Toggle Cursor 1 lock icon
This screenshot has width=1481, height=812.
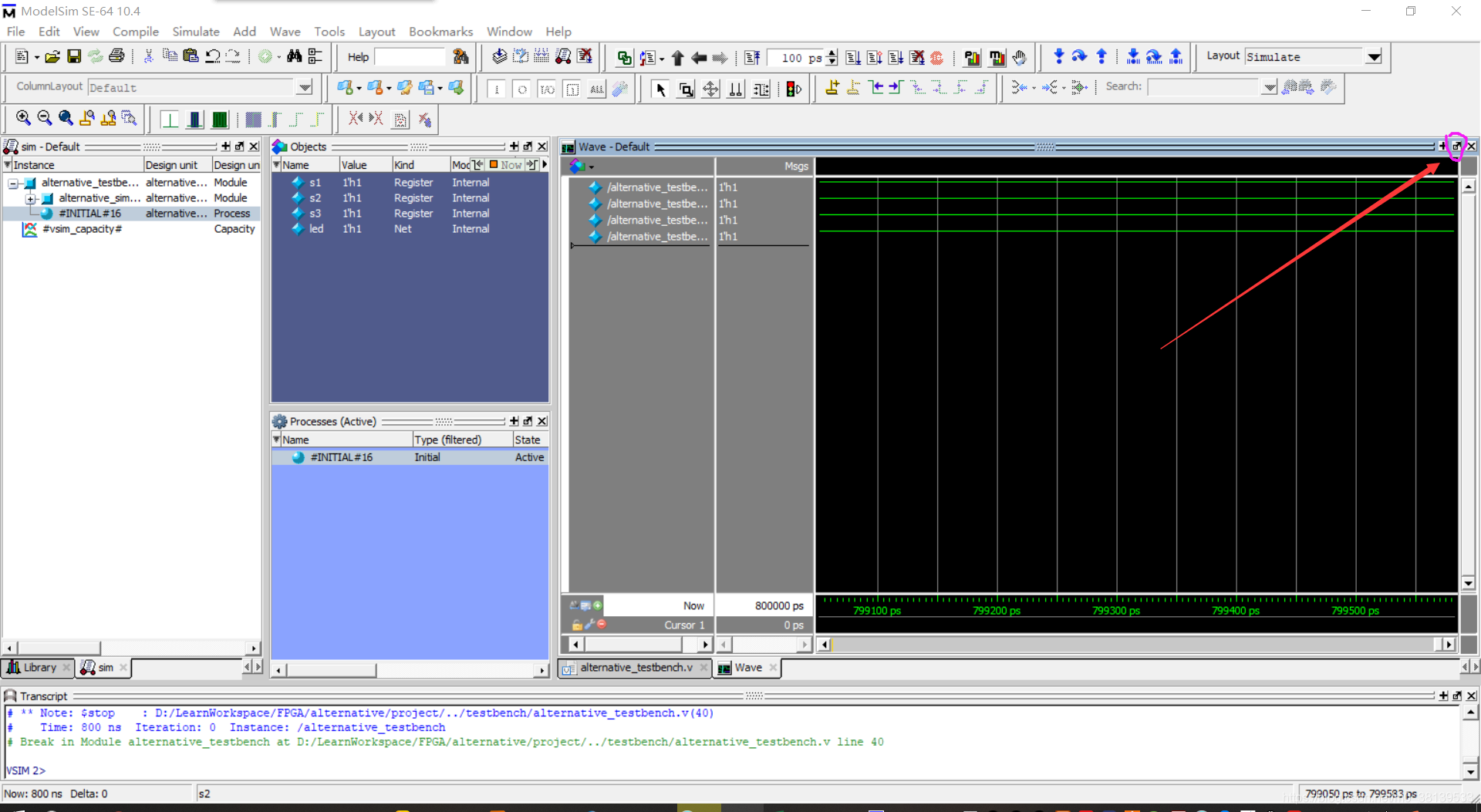coord(576,625)
